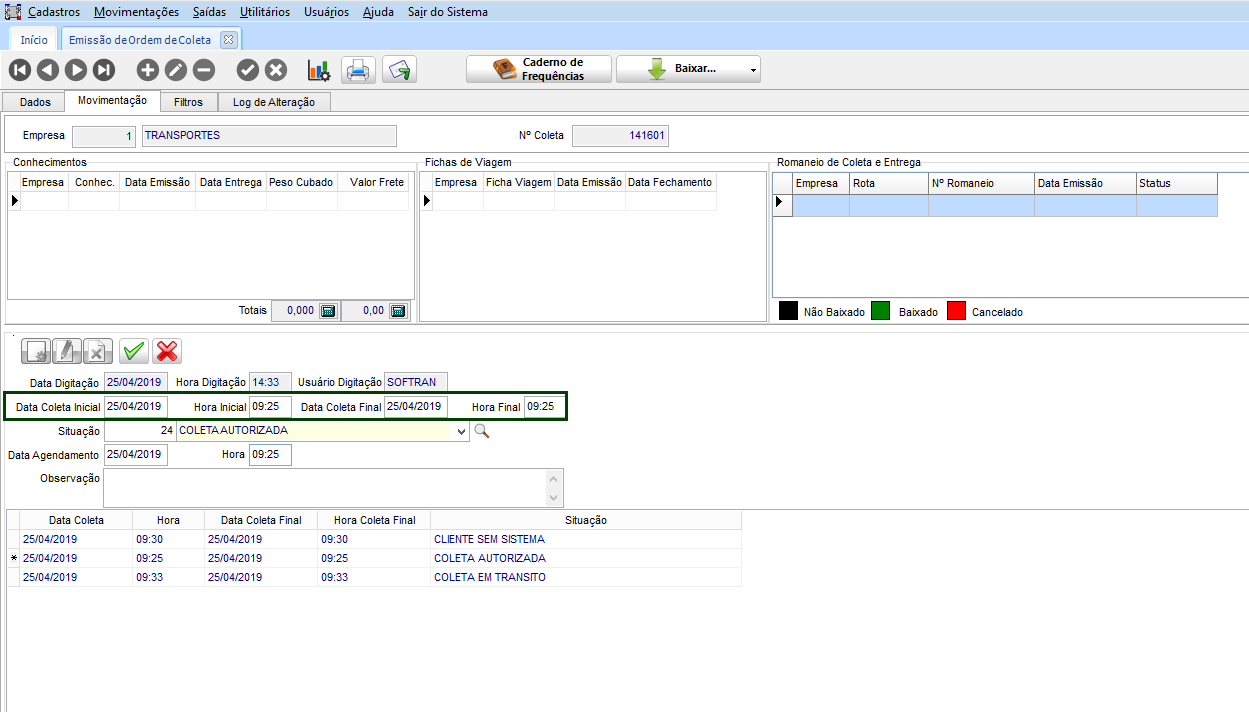Image resolution: width=1249 pixels, height=712 pixels.
Task: Add a new record with plus icon
Action: coord(147,70)
